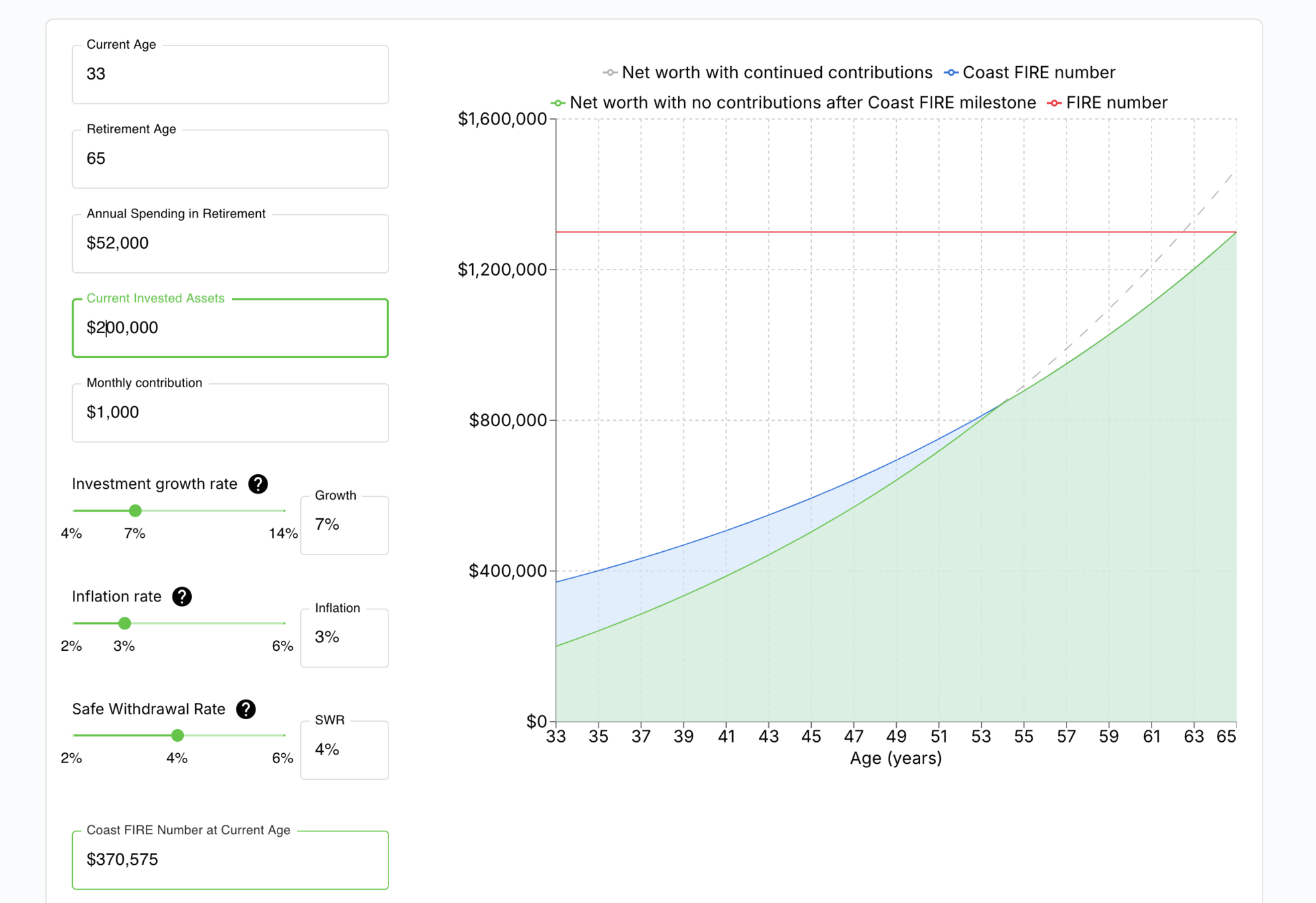Edit Annual Spending in Retirement field
This screenshot has width=1316, height=903.
pos(230,243)
